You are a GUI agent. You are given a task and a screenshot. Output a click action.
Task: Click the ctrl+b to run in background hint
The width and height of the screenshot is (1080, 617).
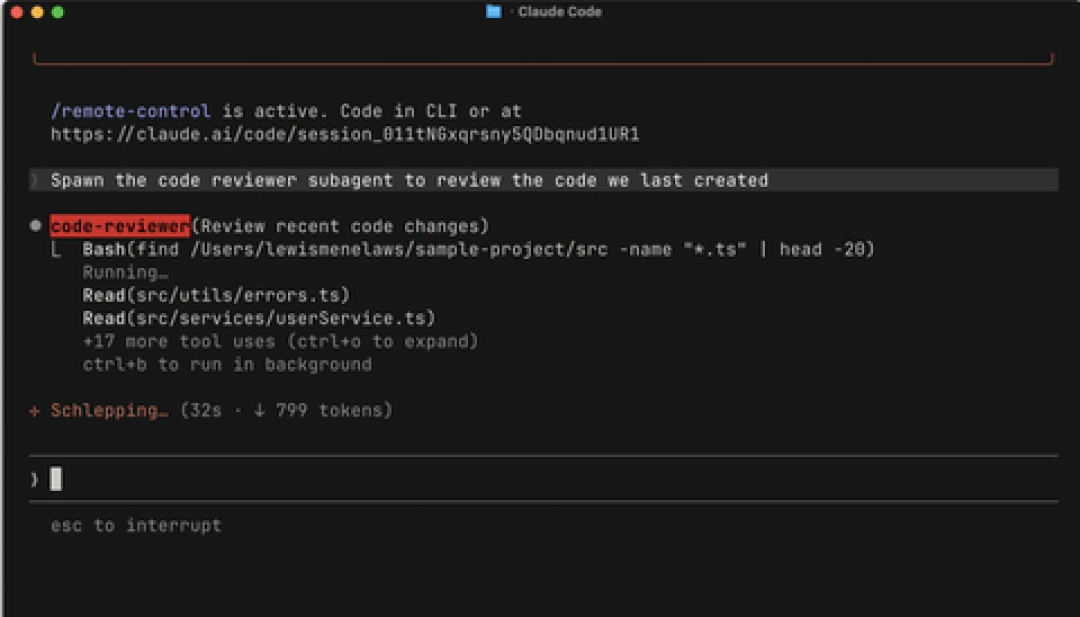point(227,364)
